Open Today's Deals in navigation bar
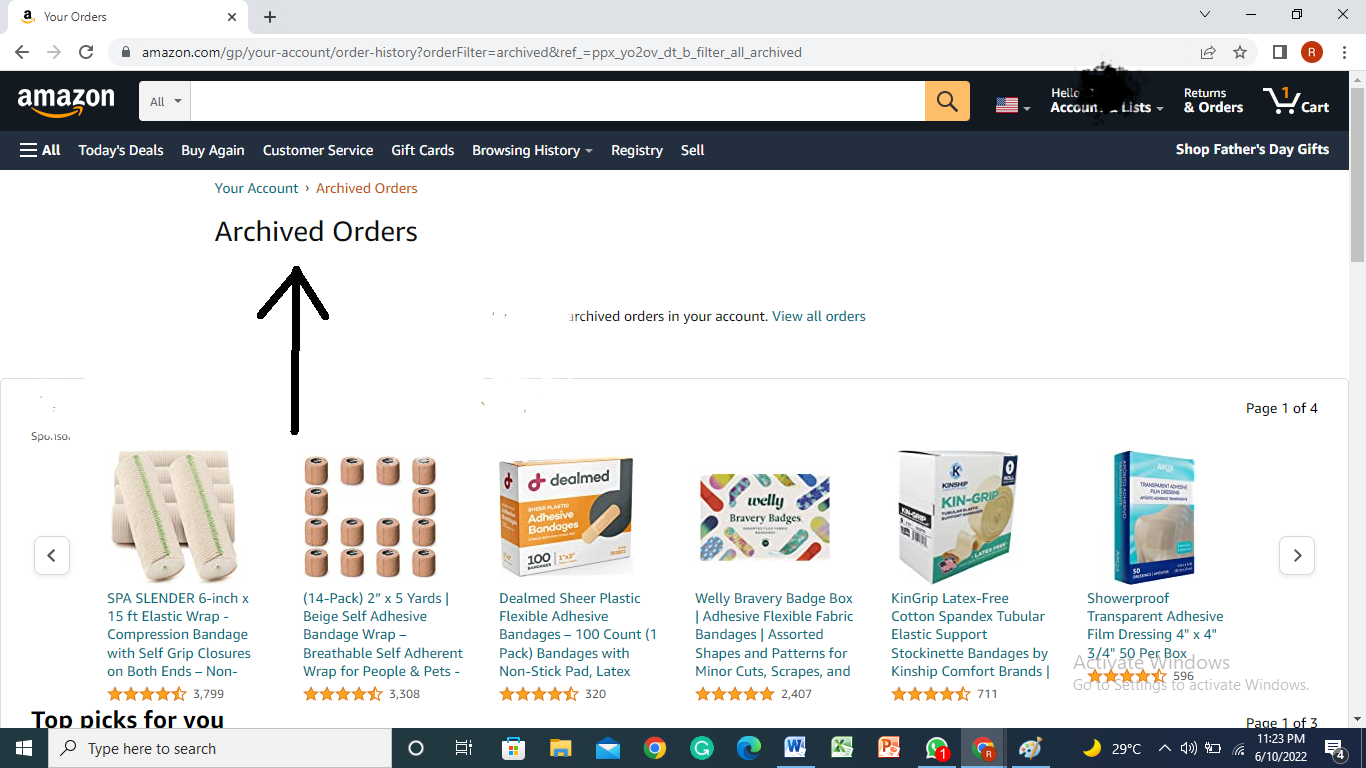The width and height of the screenshot is (1366, 768). click(x=121, y=150)
